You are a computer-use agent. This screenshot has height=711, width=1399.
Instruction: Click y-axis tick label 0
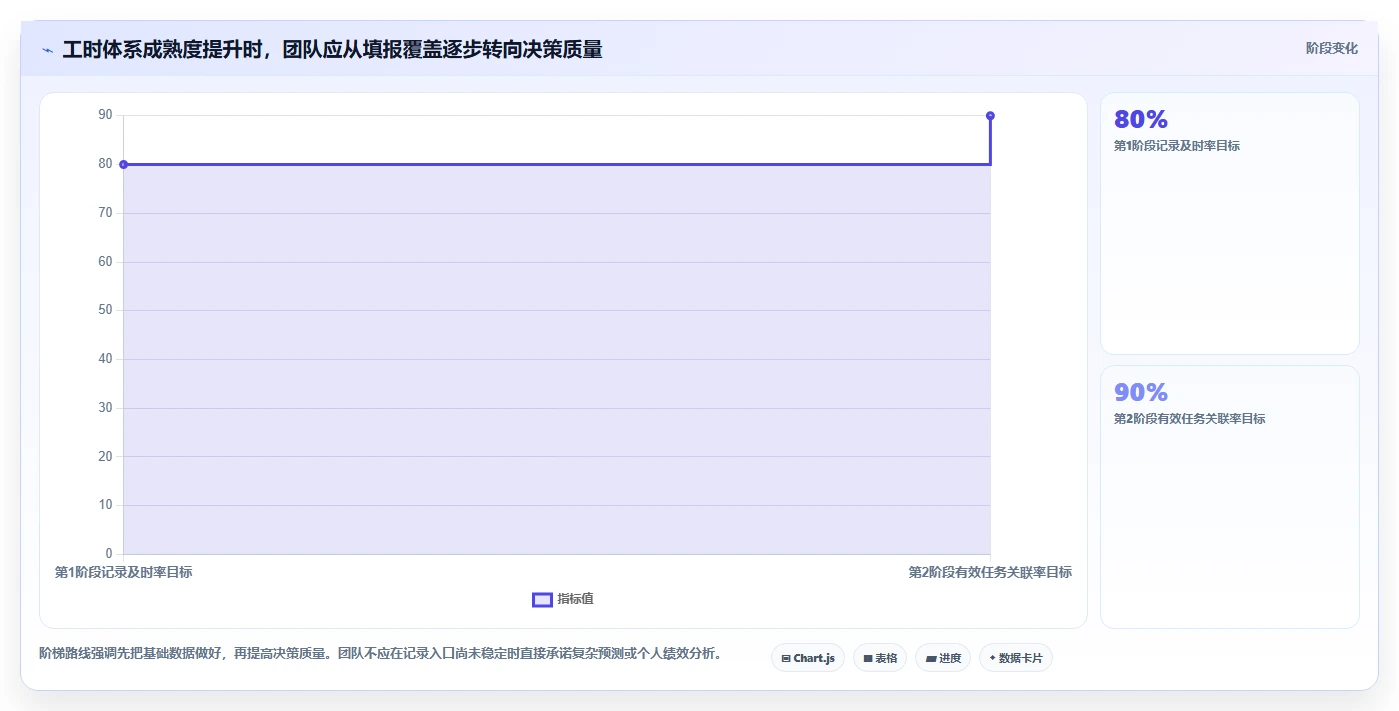tap(109, 554)
